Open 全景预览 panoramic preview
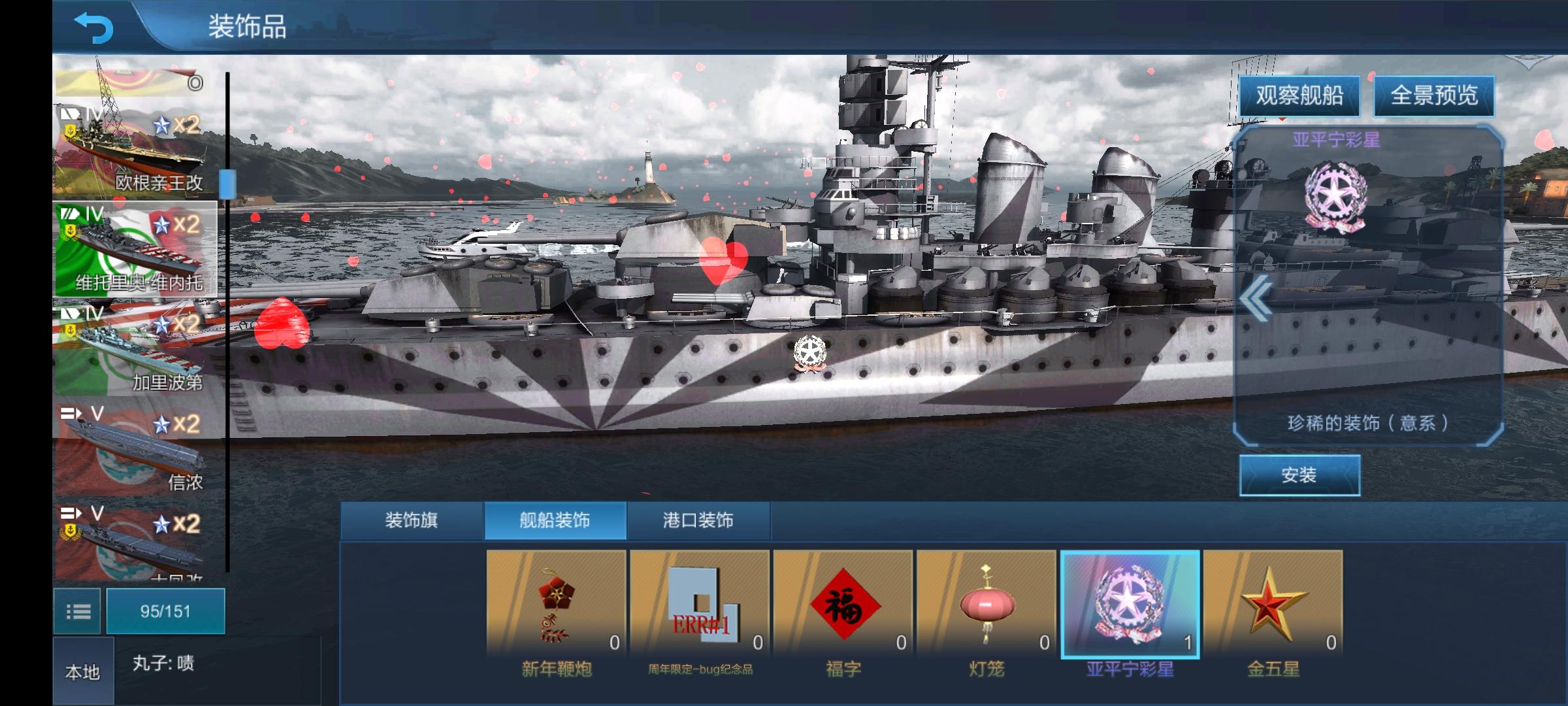Screen dimensions: 1568x706 pyautogui.click(x=1434, y=96)
